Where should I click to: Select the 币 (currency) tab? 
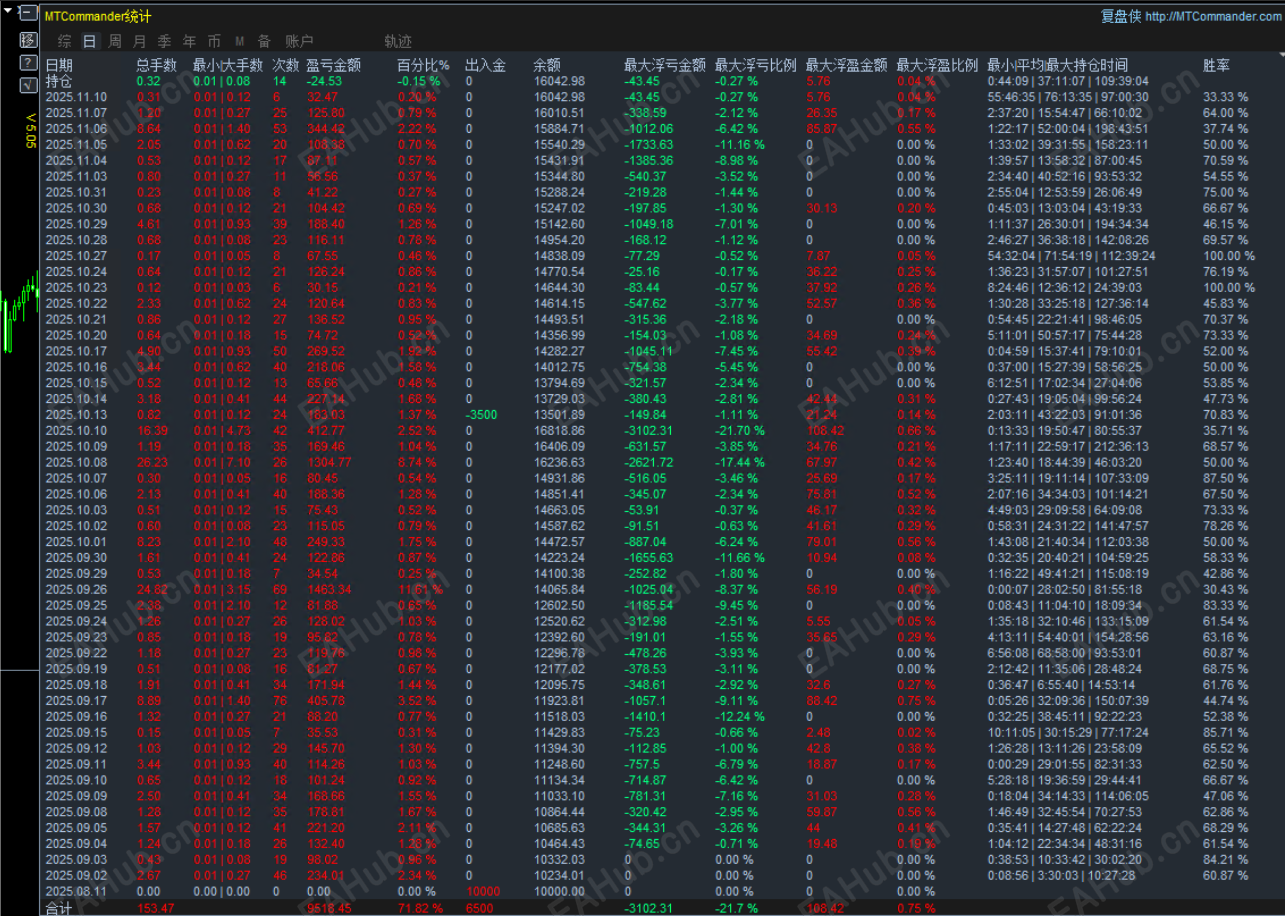coord(214,41)
